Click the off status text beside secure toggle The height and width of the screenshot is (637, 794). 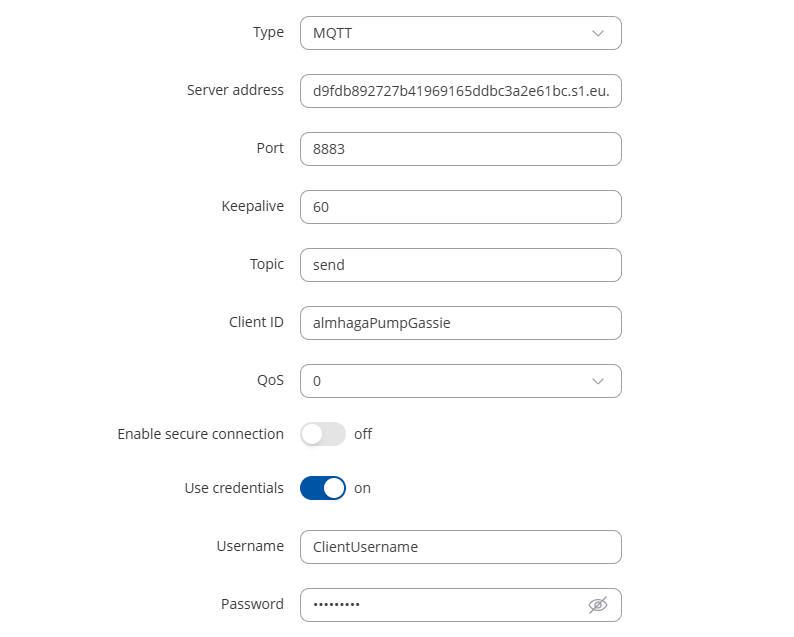click(363, 434)
